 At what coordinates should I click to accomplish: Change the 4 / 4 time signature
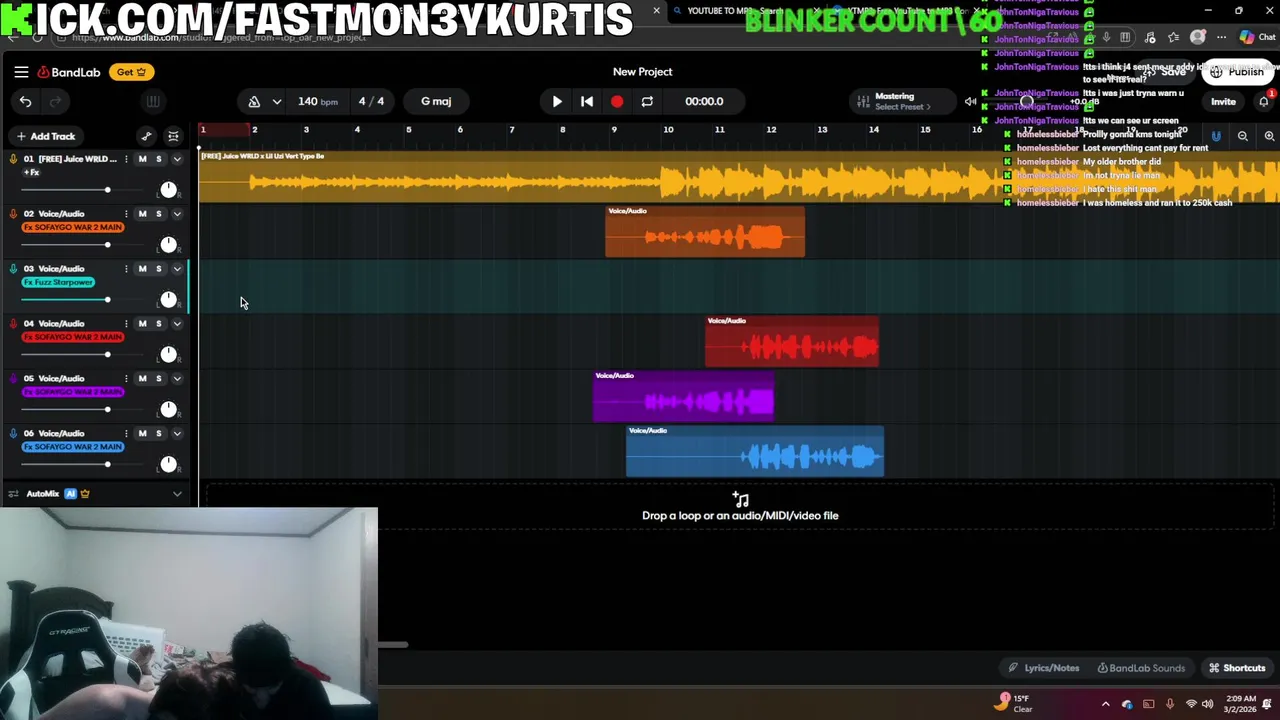click(x=371, y=101)
